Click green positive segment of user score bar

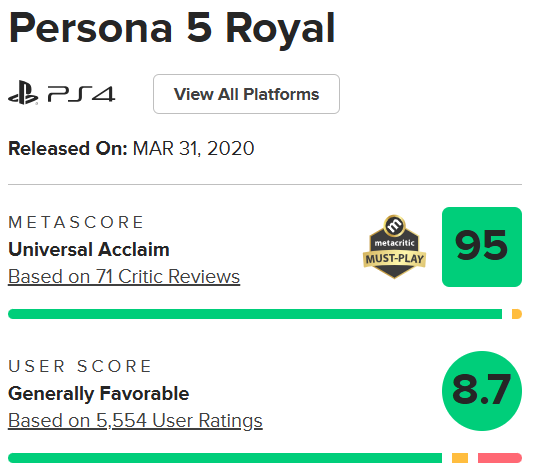[225, 458]
